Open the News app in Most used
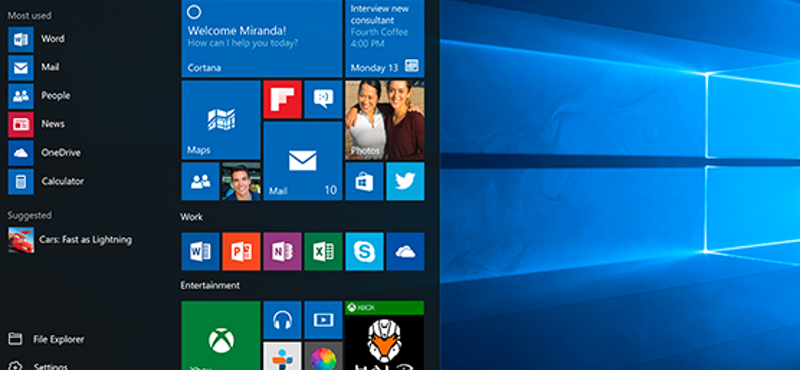The image size is (800, 370). coord(37,125)
